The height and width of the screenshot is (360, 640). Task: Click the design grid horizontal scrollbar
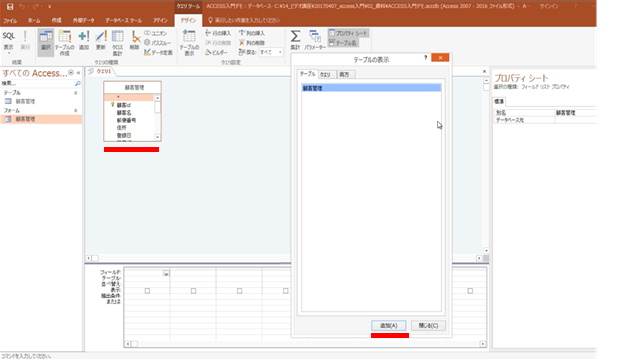click(305, 344)
